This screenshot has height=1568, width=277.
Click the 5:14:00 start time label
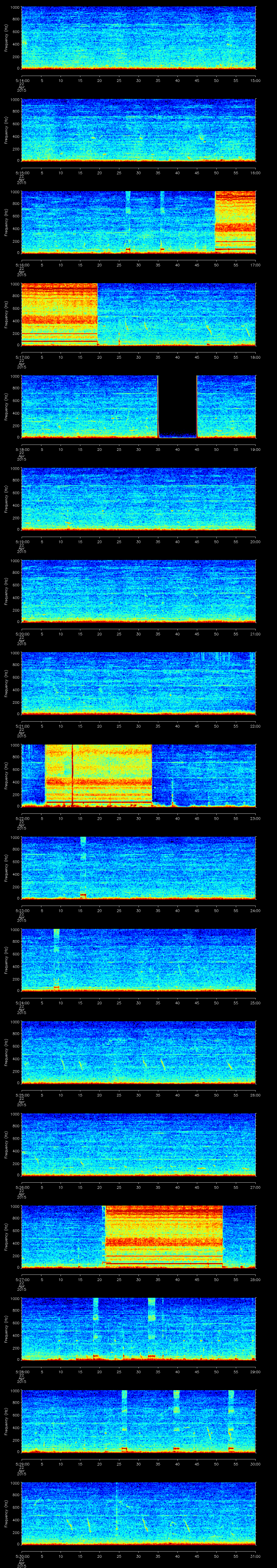[22, 80]
